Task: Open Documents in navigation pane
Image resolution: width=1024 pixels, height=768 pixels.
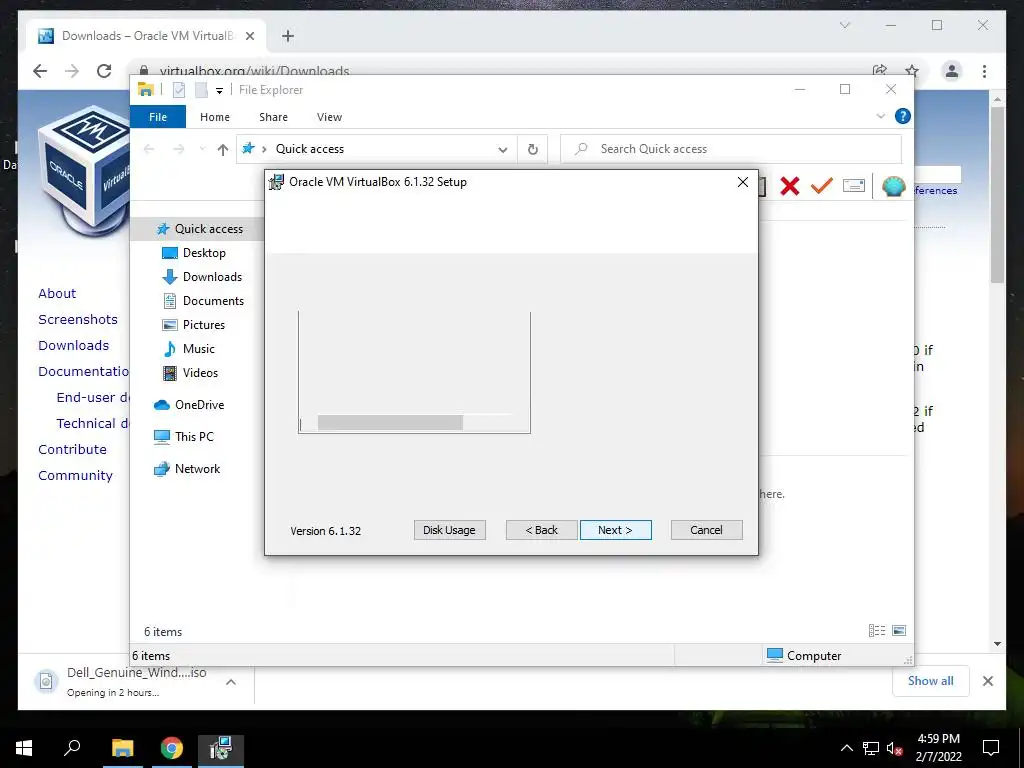Action: 213,301
